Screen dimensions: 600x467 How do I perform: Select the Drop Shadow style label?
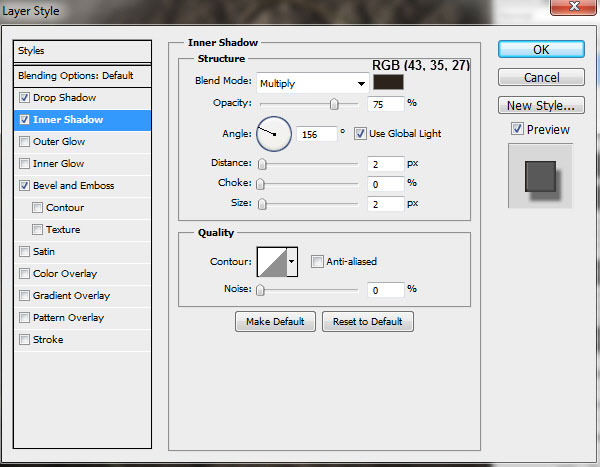click(64, 98)
